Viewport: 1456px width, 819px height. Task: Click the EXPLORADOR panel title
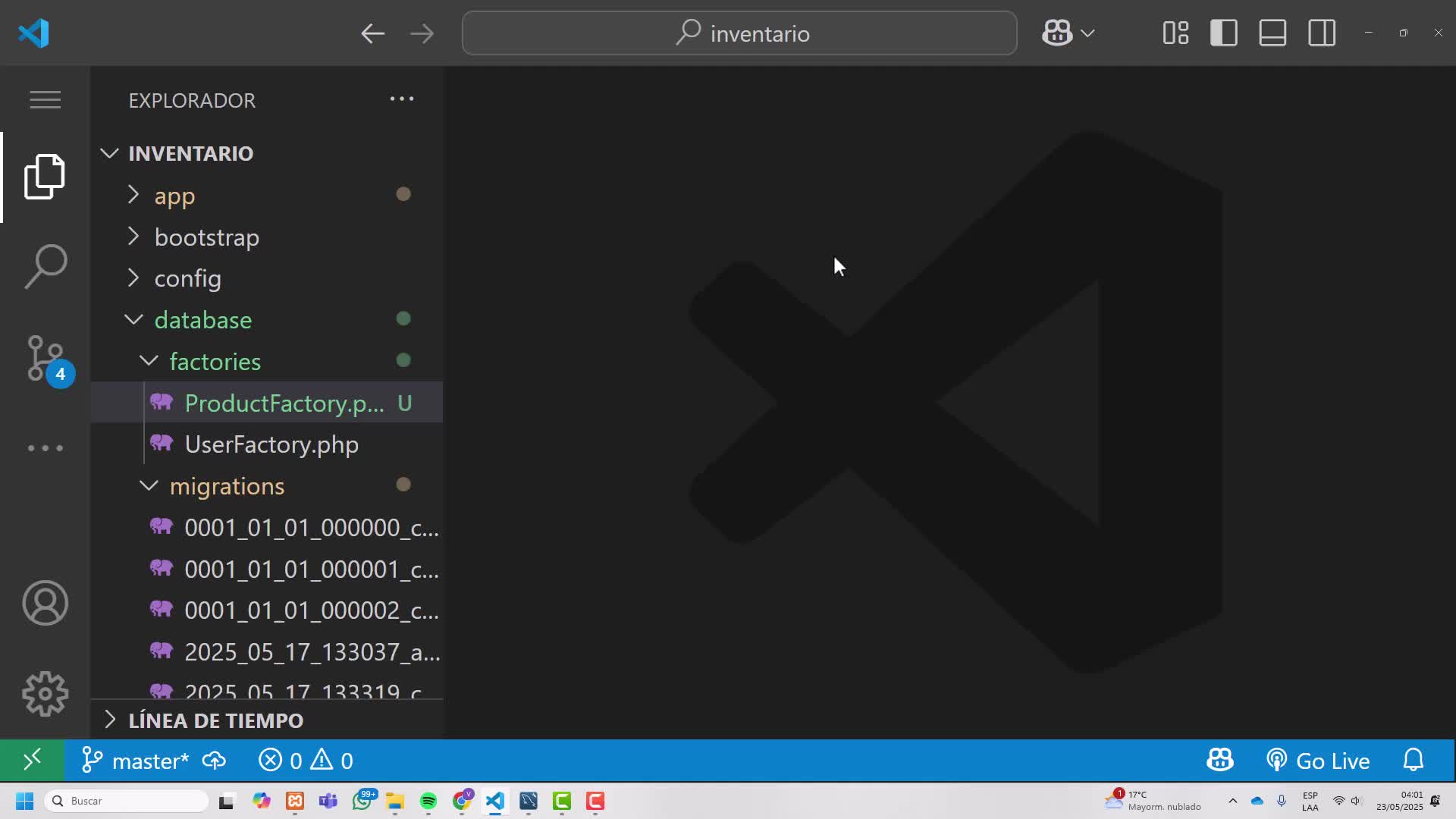tap(192, 100)
